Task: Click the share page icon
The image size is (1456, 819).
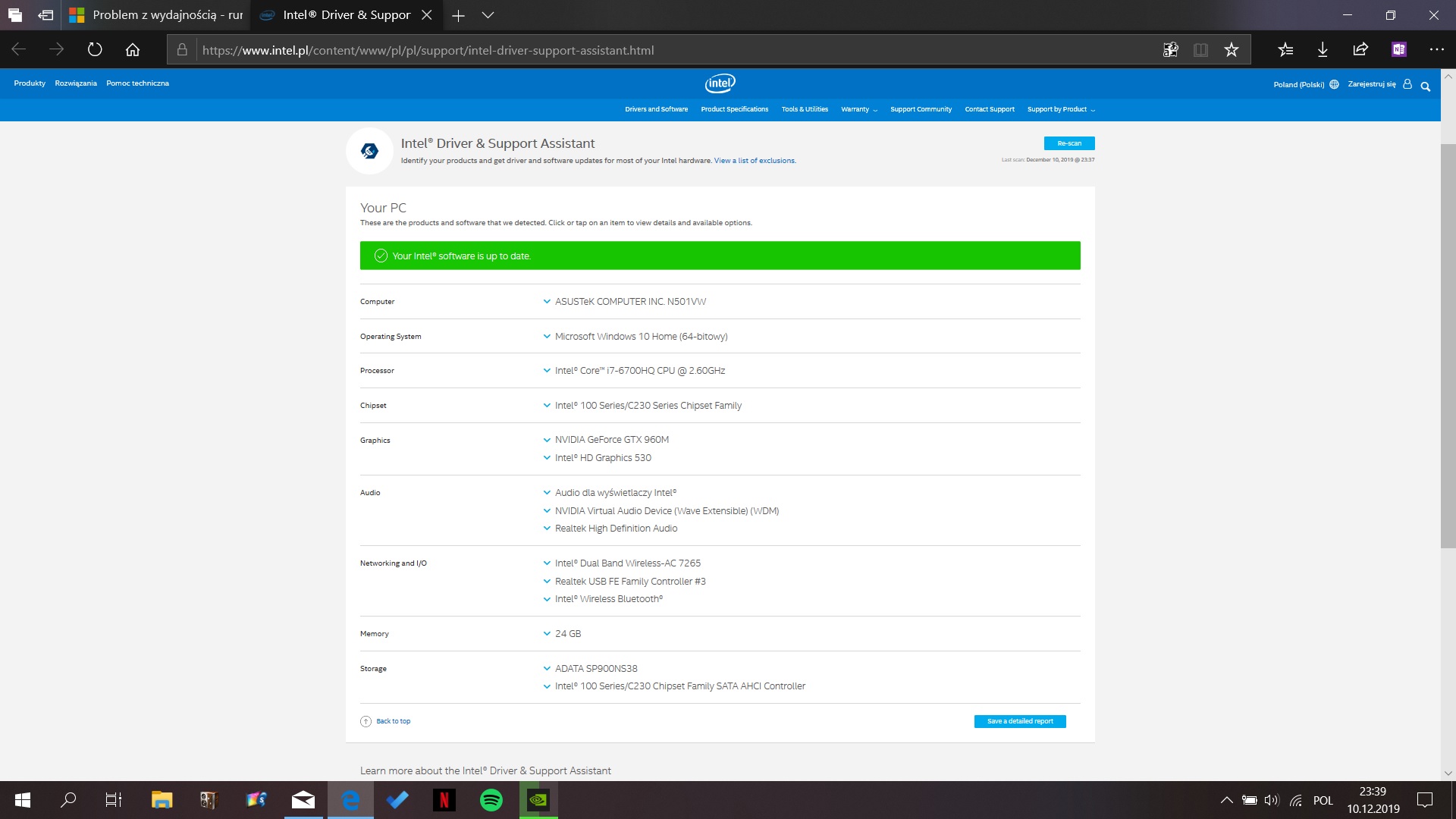Action: tap(1360, 50)
